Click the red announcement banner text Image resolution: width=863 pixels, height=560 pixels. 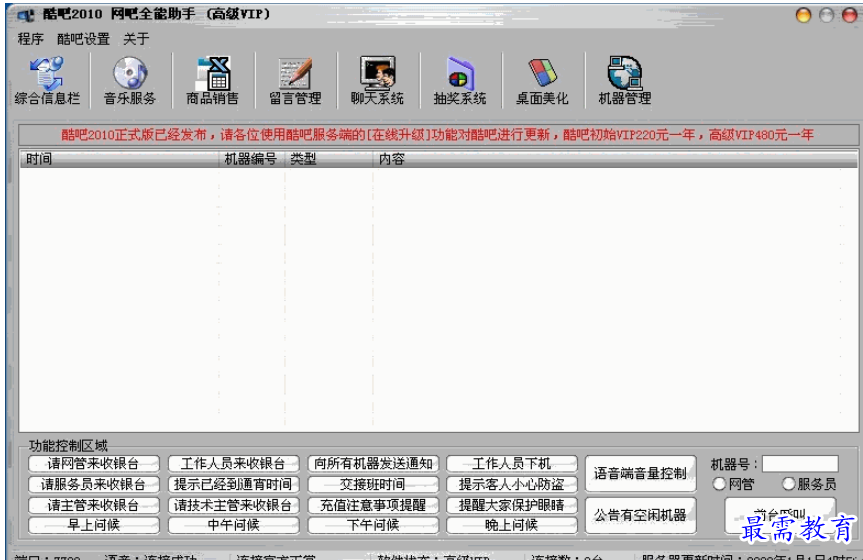pyautogui.click(x=438, y=135)
